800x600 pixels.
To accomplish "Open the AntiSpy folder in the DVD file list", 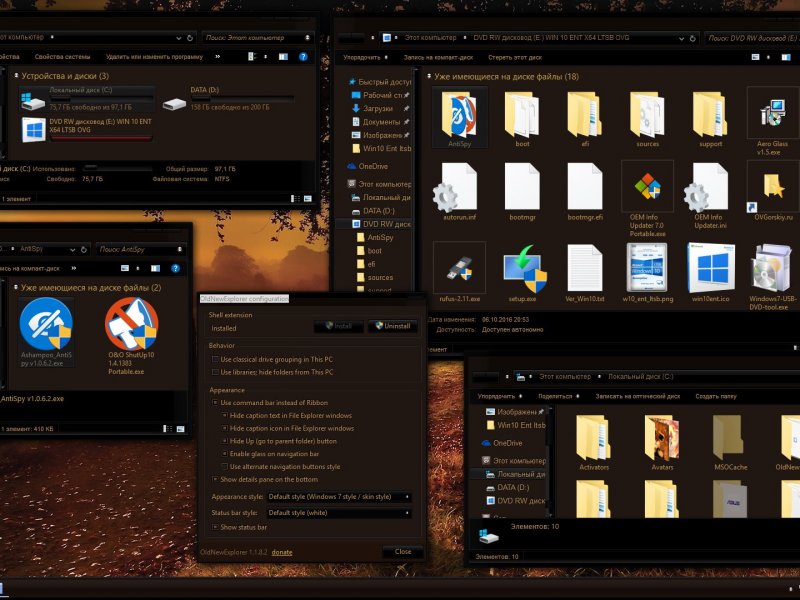I will [459, 118].
